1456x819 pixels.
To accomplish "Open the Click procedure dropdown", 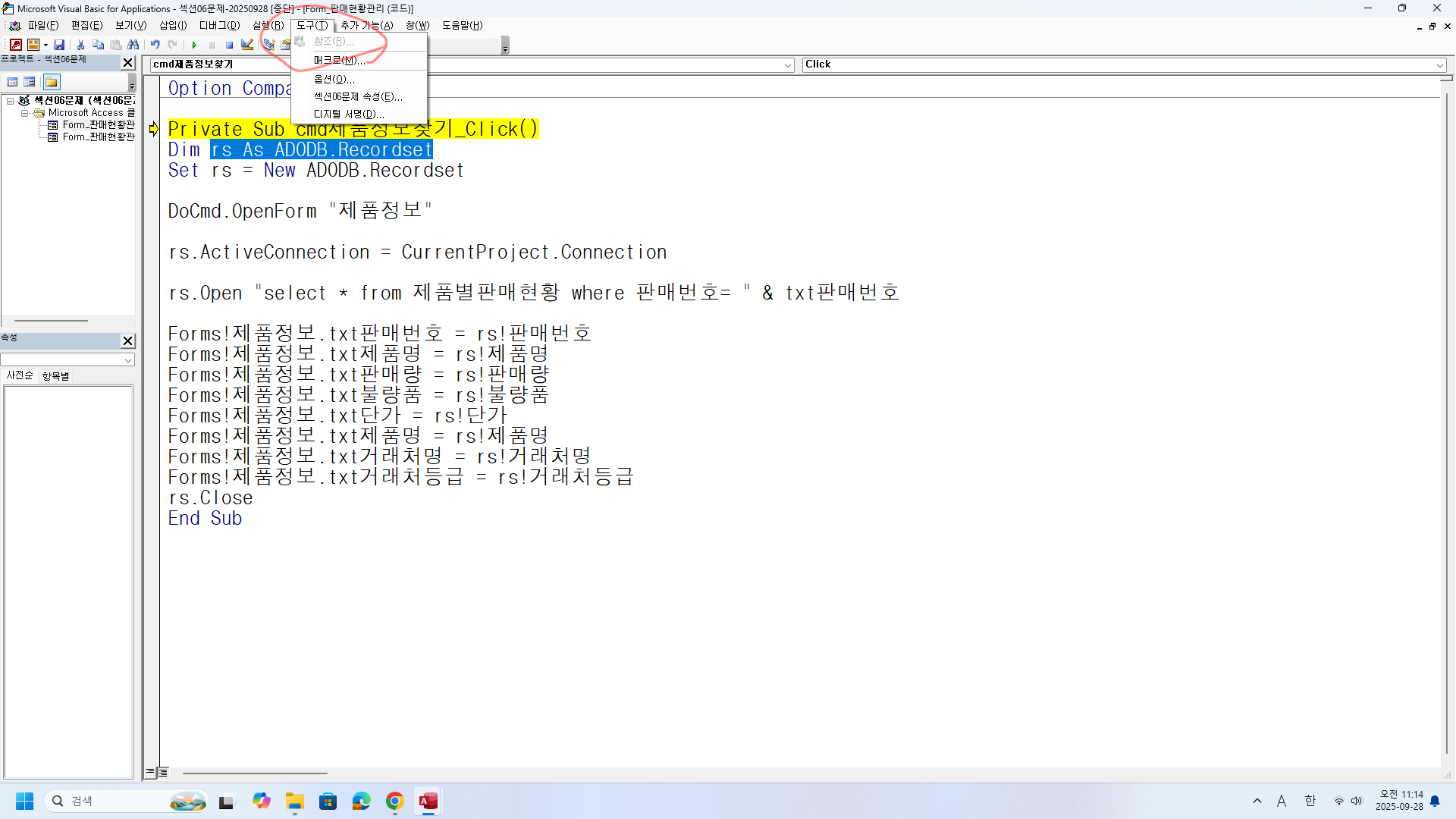I will pyautogui.click(x=1439, y=65).
